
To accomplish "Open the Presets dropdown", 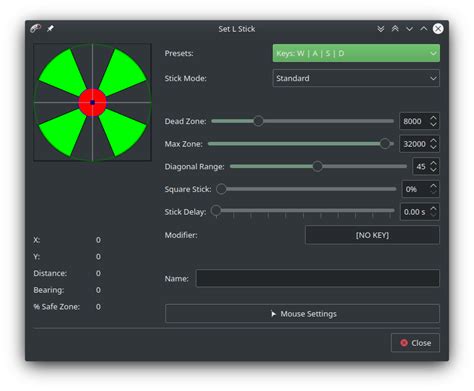I will pos(356,53).
